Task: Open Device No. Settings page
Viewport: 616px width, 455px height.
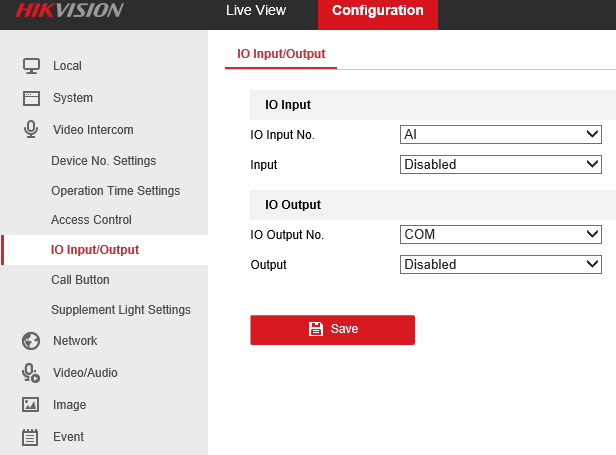Action: click(x=103, y=161)
